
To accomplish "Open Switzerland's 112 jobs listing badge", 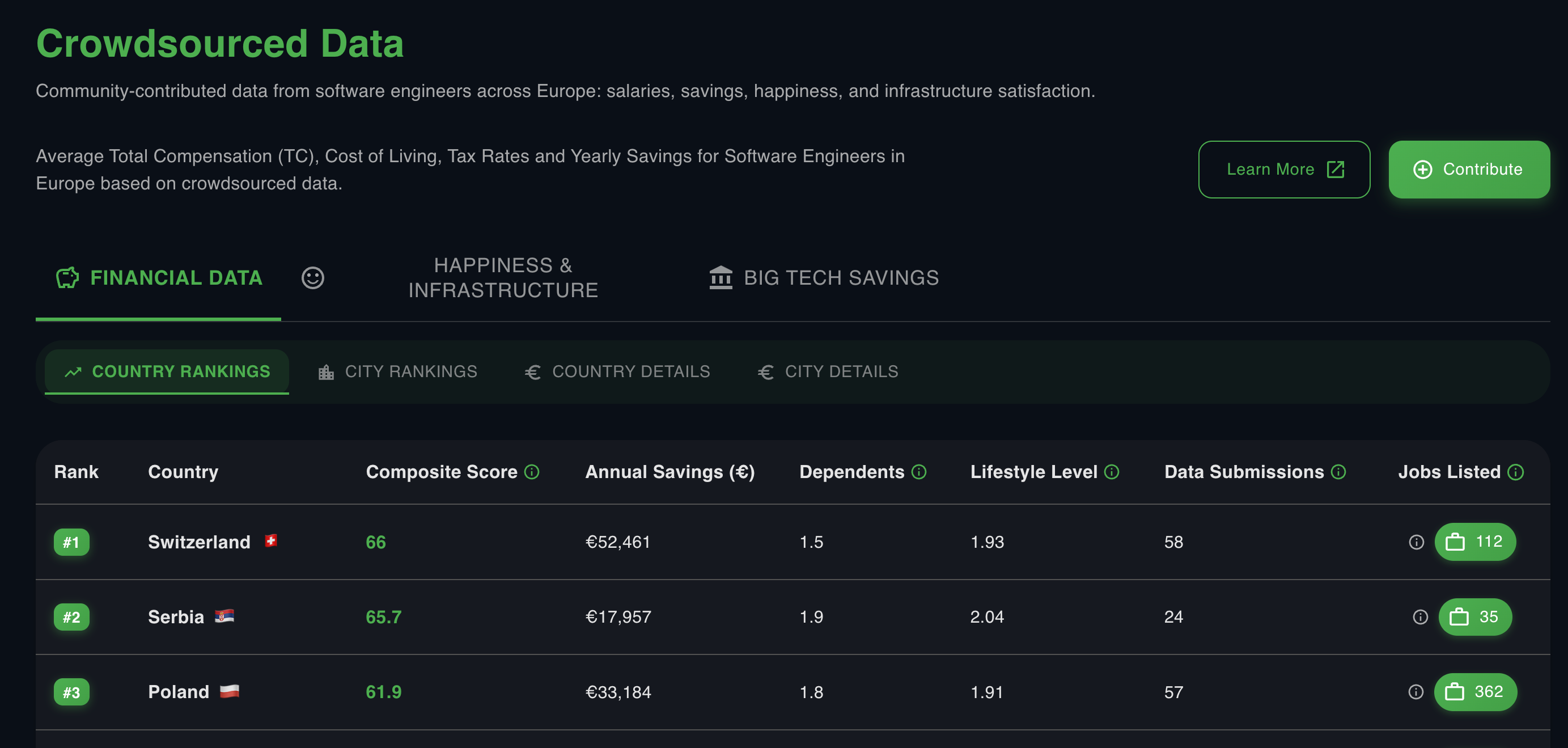I will click(x=1475, y=542).
